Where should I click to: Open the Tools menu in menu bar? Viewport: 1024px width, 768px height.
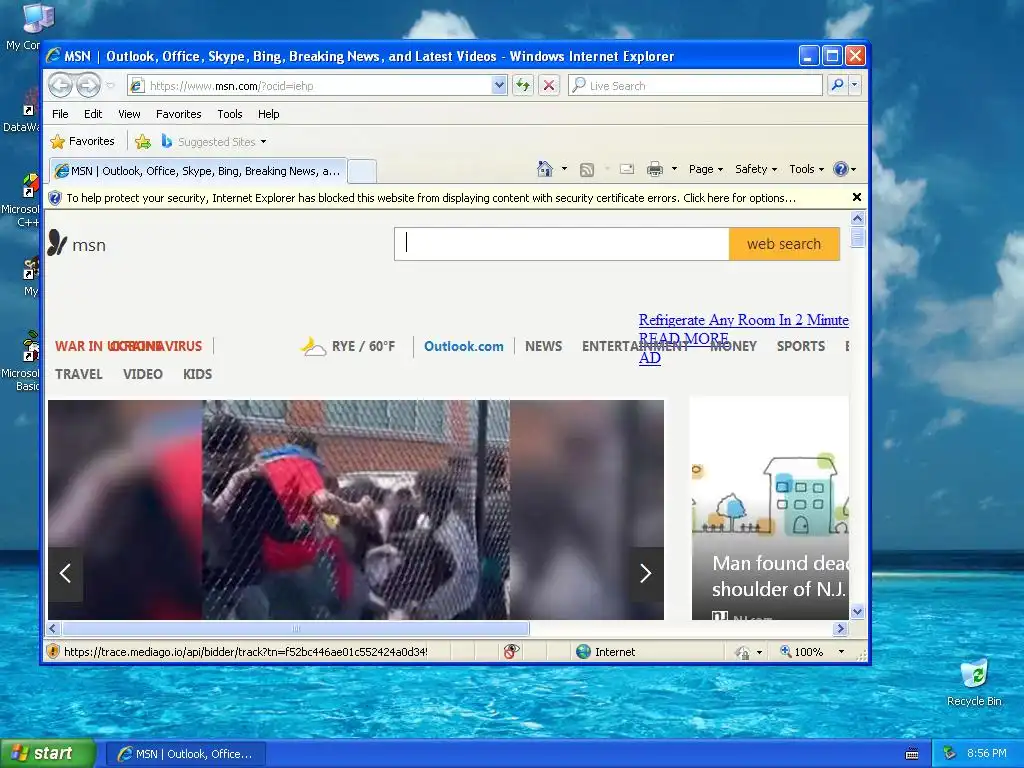(x=230, y=114)
